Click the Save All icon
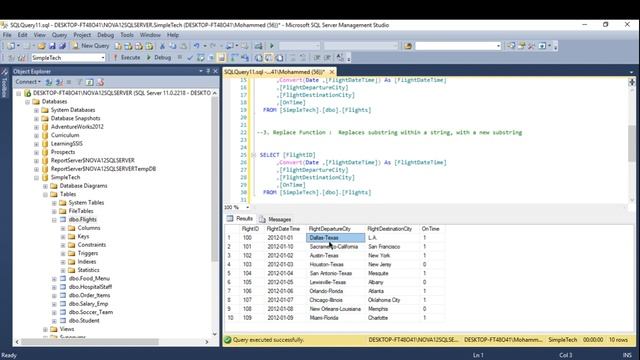Image resolution: width=640 pixels, height=360 pixels. tap(62, 46)
